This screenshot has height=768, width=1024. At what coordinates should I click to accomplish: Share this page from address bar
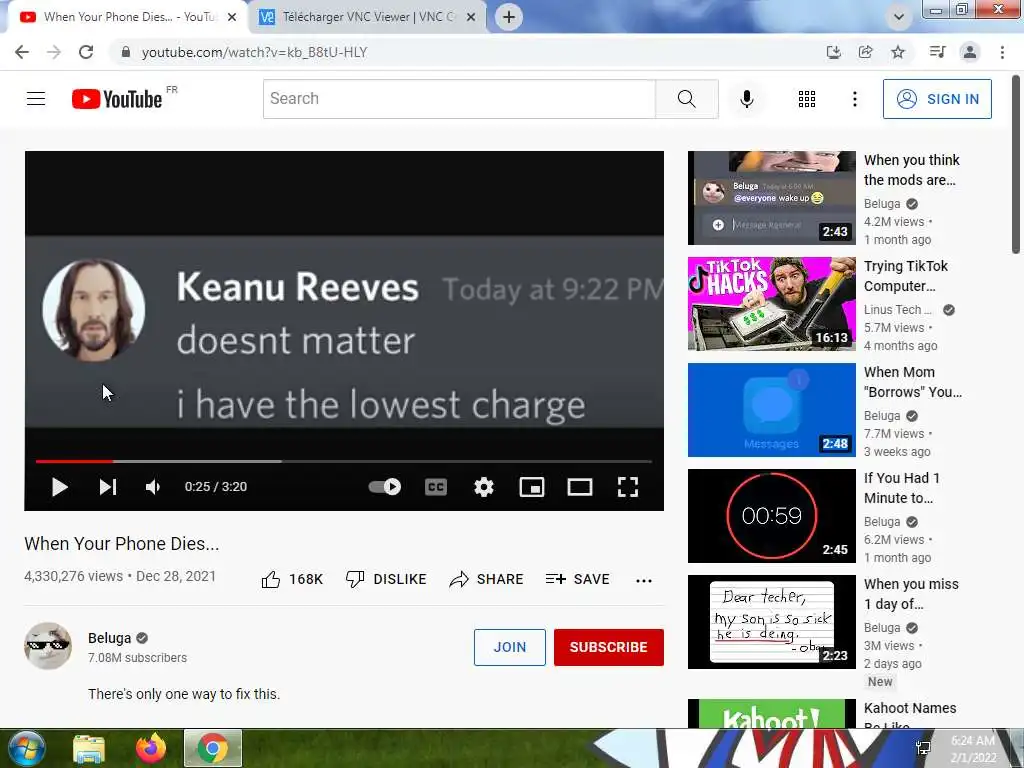(865, 52)
